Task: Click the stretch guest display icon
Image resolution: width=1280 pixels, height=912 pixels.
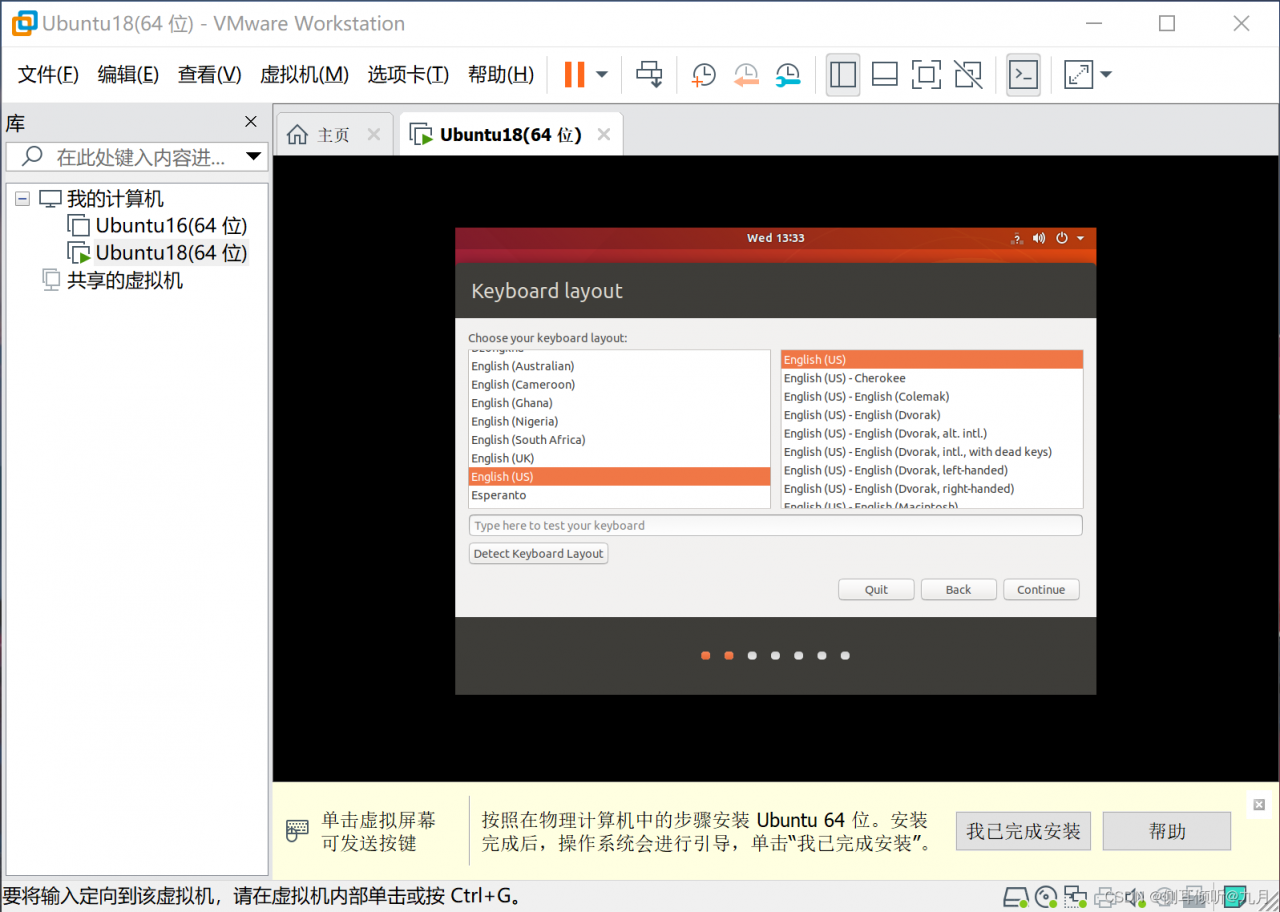Action: coord(1078,74)
